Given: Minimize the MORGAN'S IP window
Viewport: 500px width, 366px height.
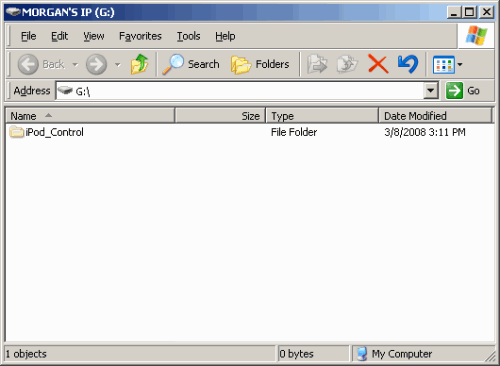Looking at the screenshot, I should pos(454,12).
